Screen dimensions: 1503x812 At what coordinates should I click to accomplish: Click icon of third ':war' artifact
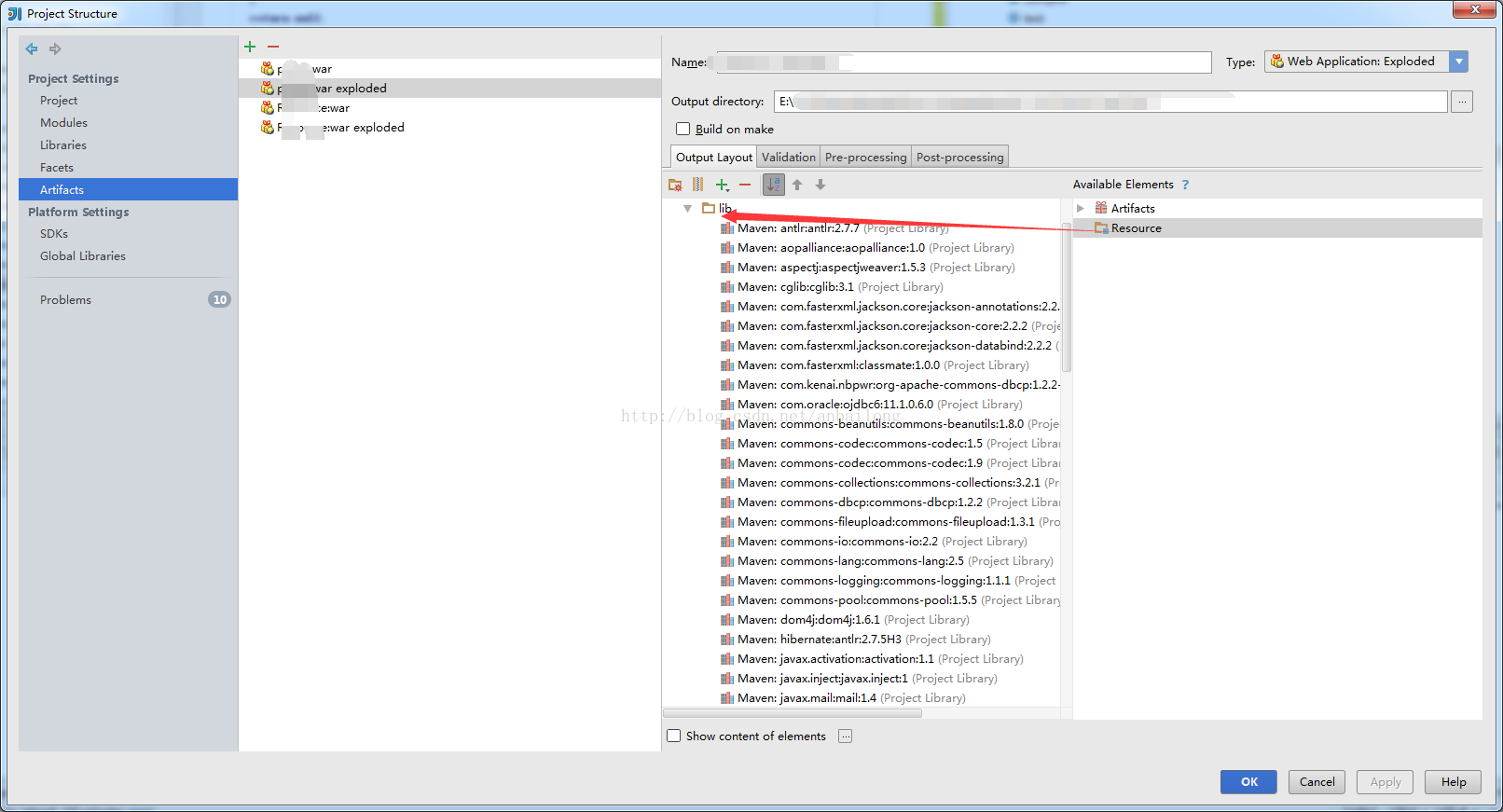tap(268, 107)
